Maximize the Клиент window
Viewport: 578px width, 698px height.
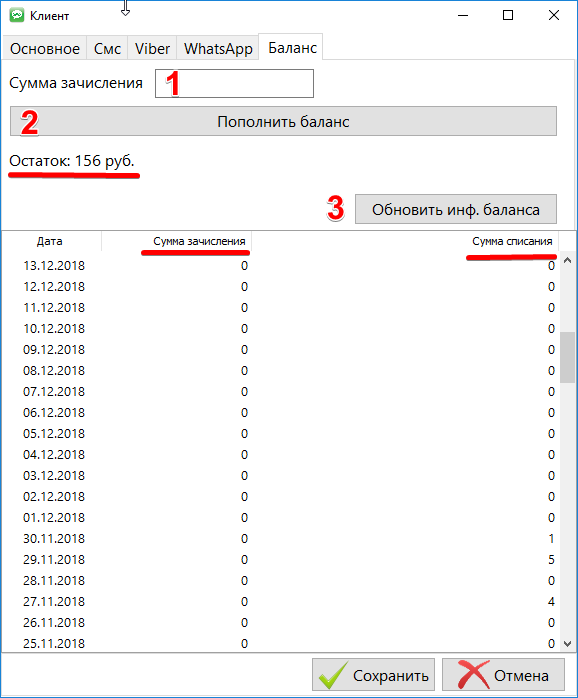[x=508, y=15]
